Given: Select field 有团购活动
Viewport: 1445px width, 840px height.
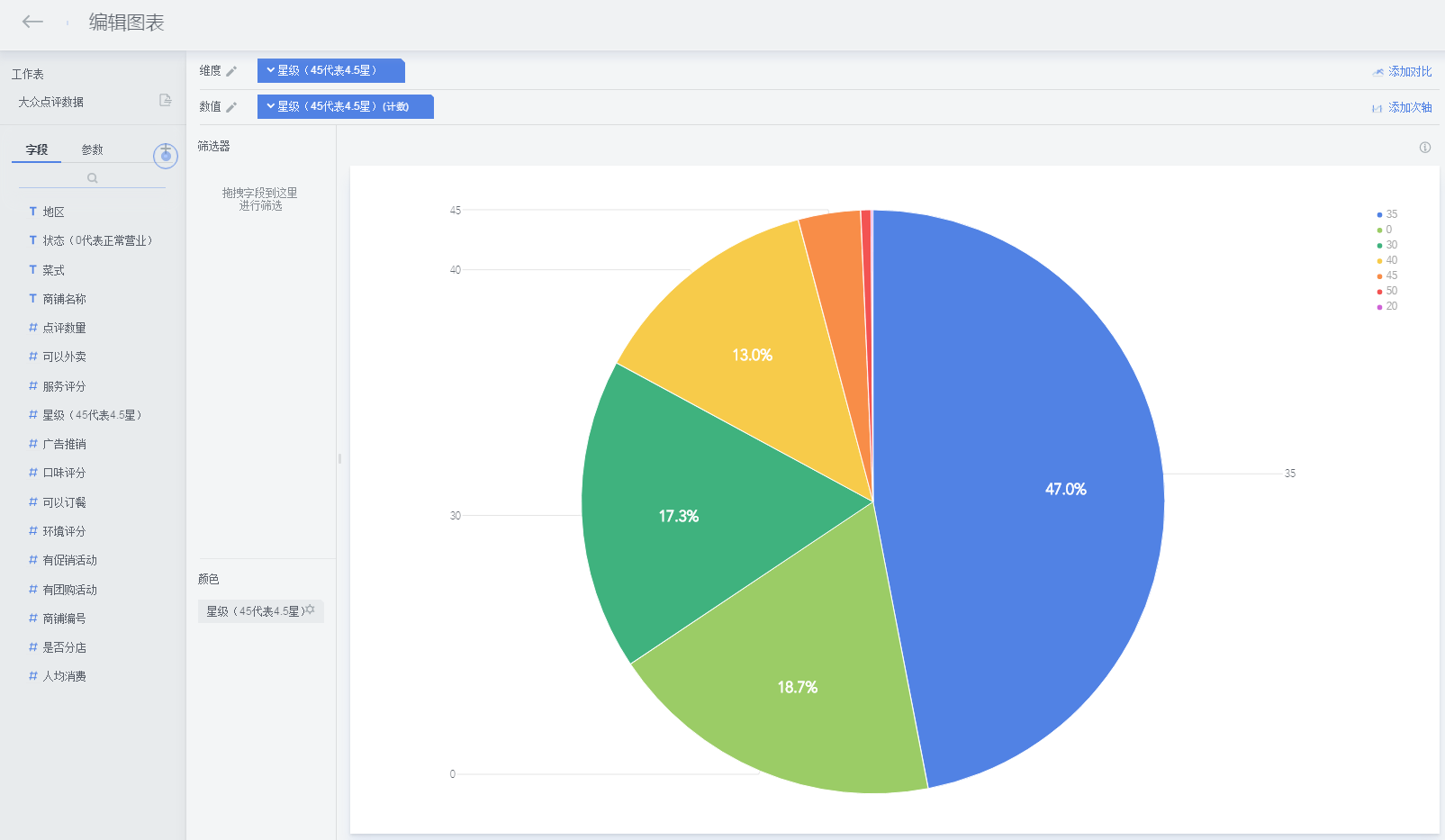Looking at the screenshot, I should (69, 590).
